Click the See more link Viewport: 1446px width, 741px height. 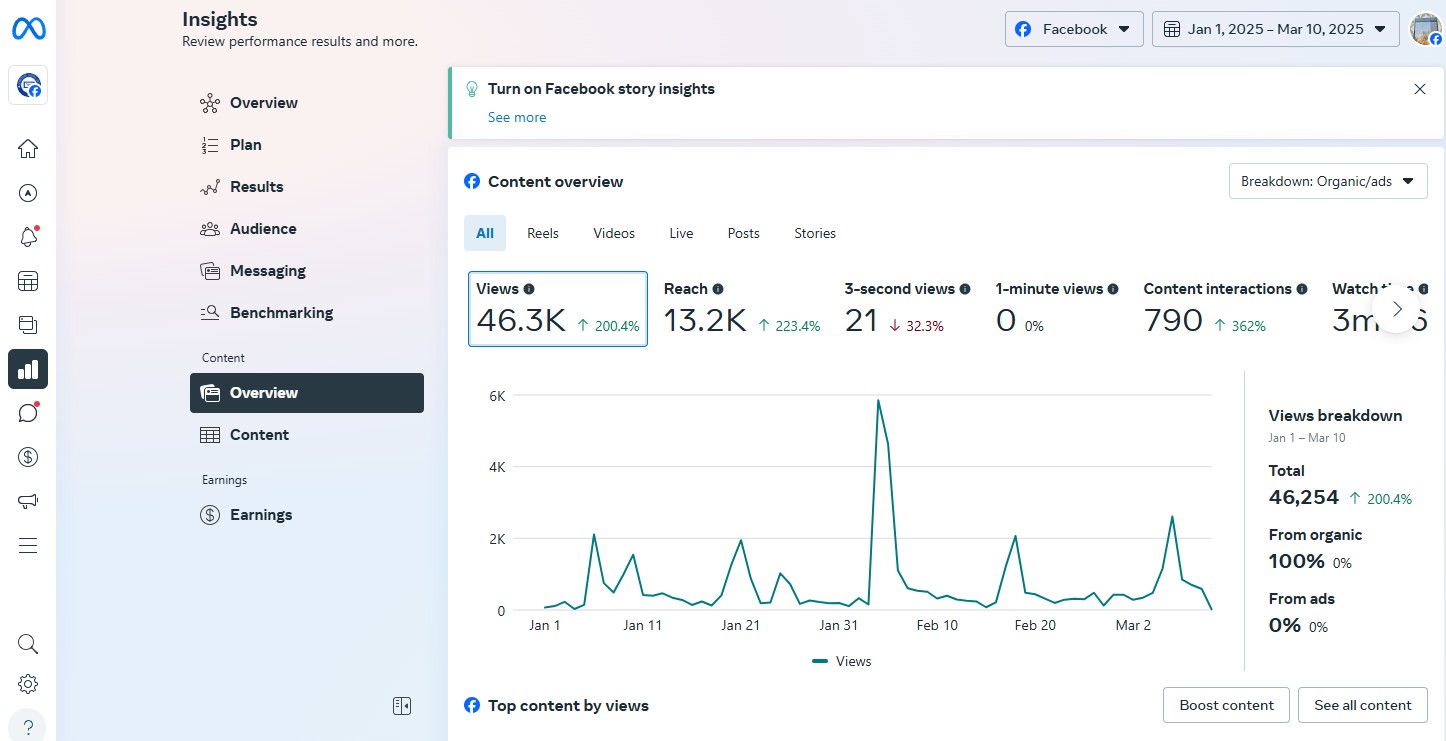coord(517,117)
